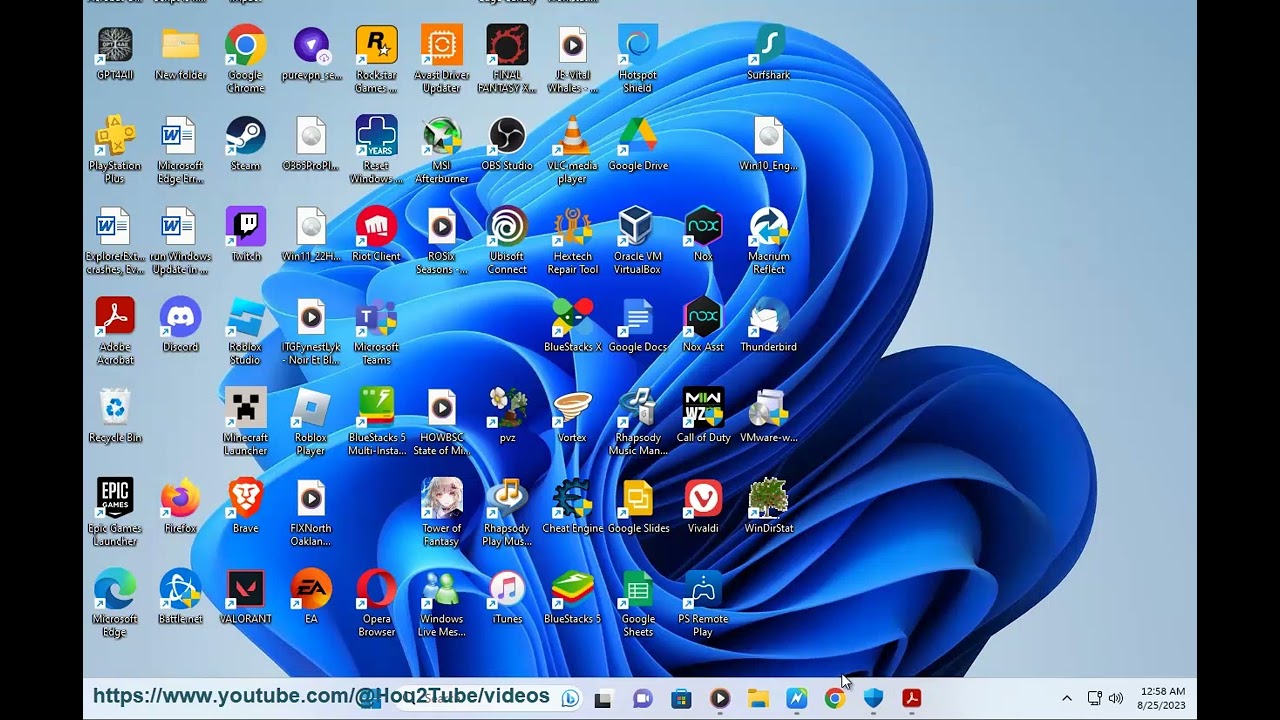Show hidden system tray icons
This screenshot has height=720, width=1280.
[x=1066, y=698]
